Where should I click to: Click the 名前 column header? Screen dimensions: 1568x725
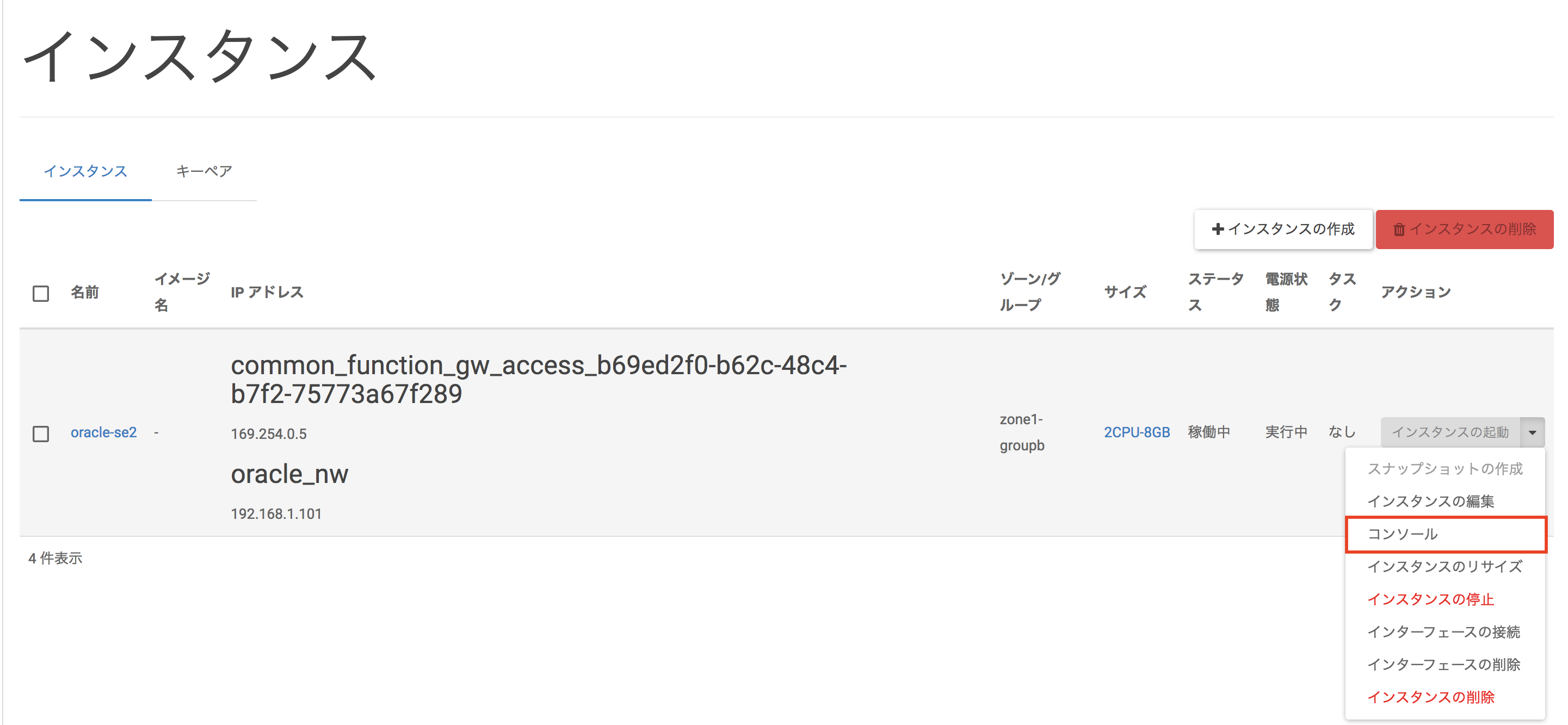[85, 292]
